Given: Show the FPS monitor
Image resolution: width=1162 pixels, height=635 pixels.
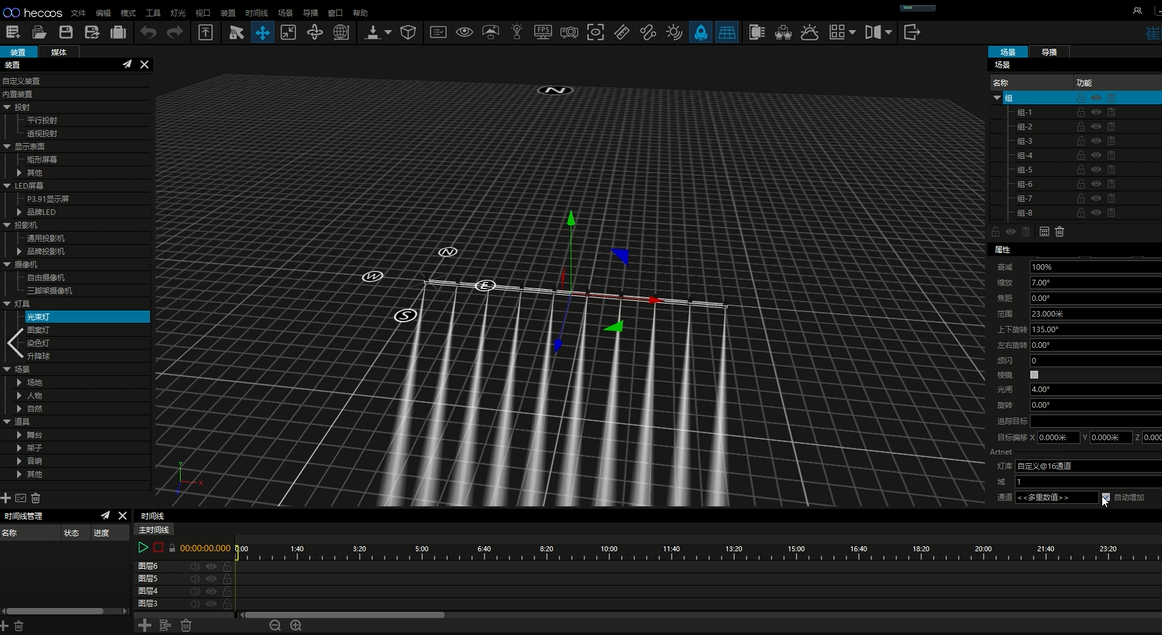Looking at the screenshot, I should coord(542,32).
